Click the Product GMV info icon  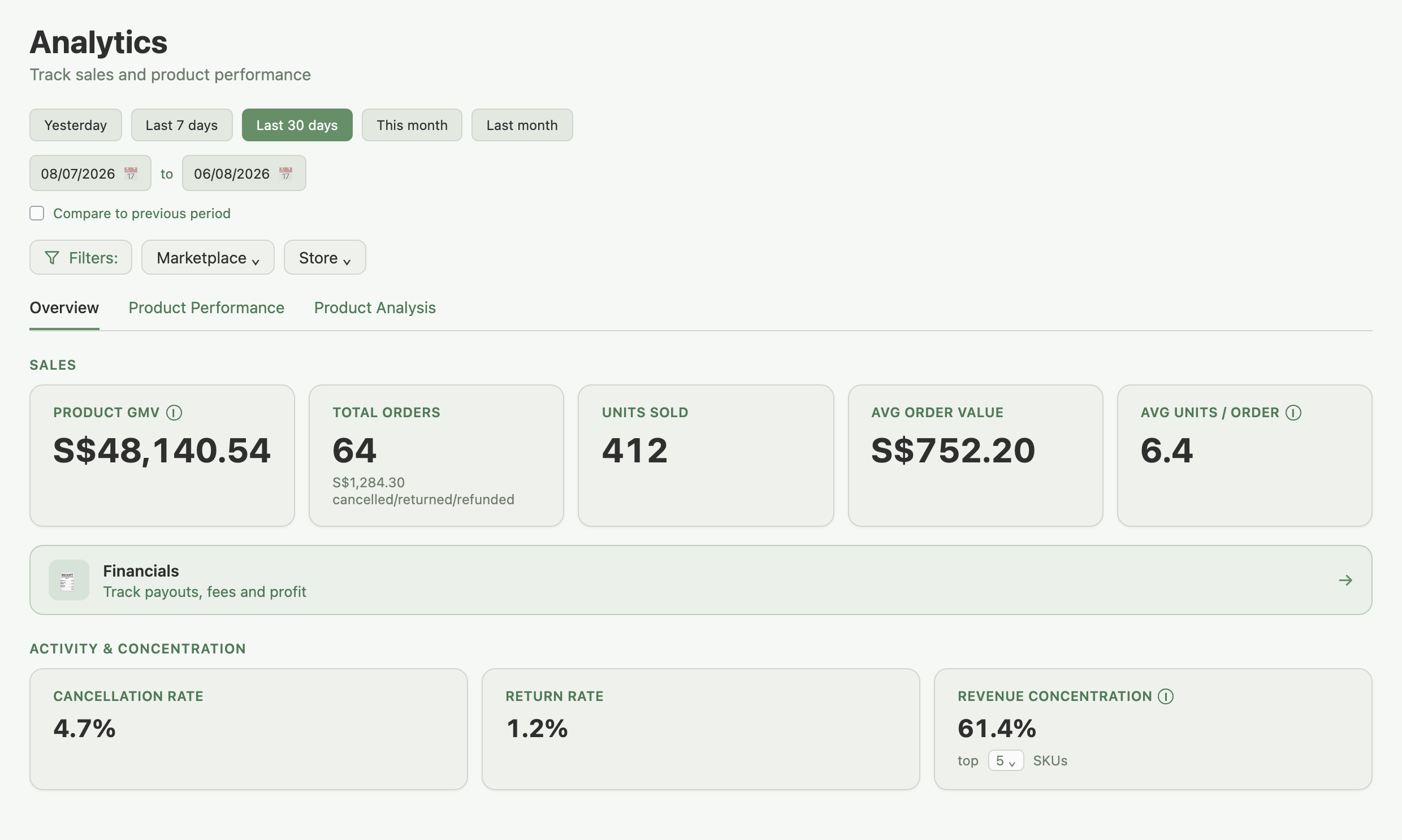pyautogui.click(x=174, y=413)
